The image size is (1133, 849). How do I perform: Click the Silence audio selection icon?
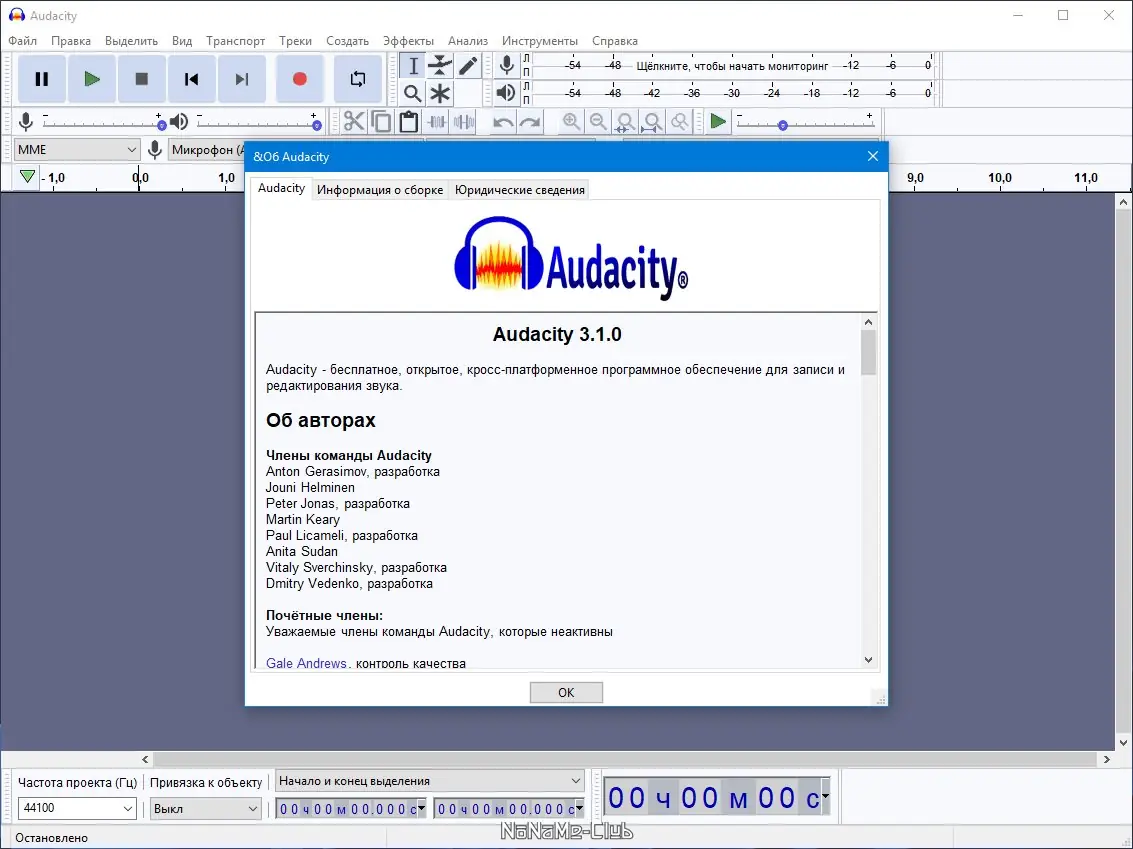[464, 121]
